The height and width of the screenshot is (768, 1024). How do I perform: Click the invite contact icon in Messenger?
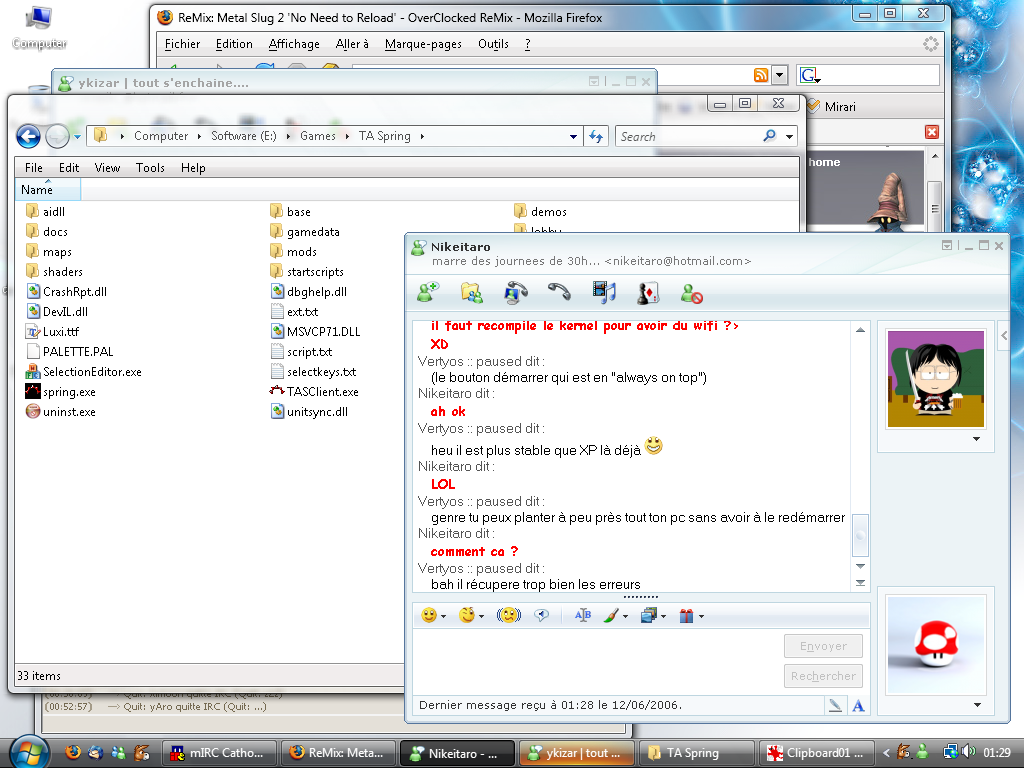click(x=428, y=292)
